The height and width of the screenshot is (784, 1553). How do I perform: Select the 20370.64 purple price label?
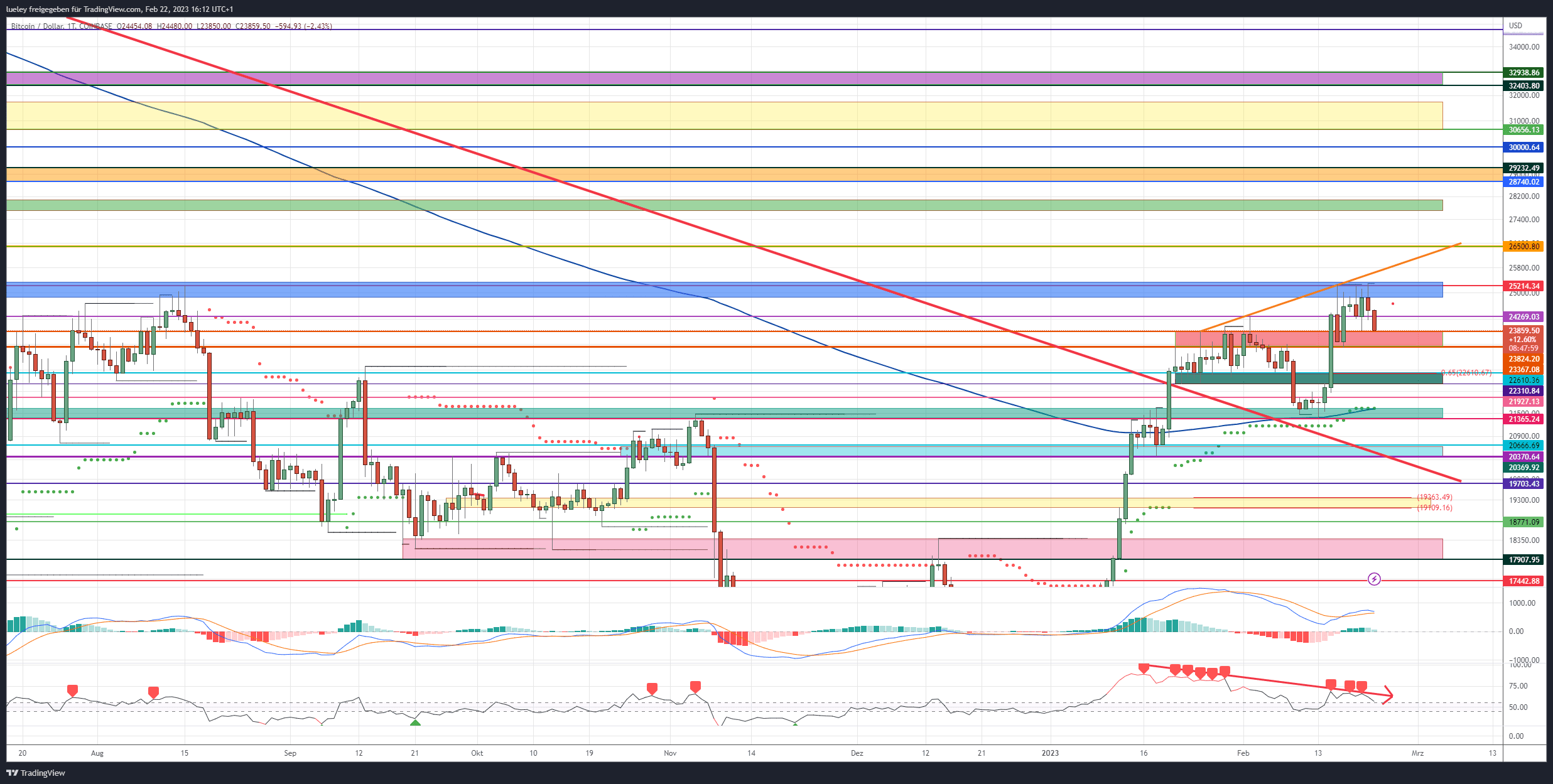tap(1523, 457)
